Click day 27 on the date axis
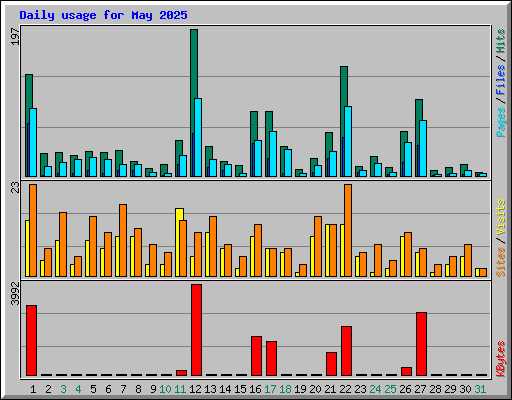 coord(420,389)
